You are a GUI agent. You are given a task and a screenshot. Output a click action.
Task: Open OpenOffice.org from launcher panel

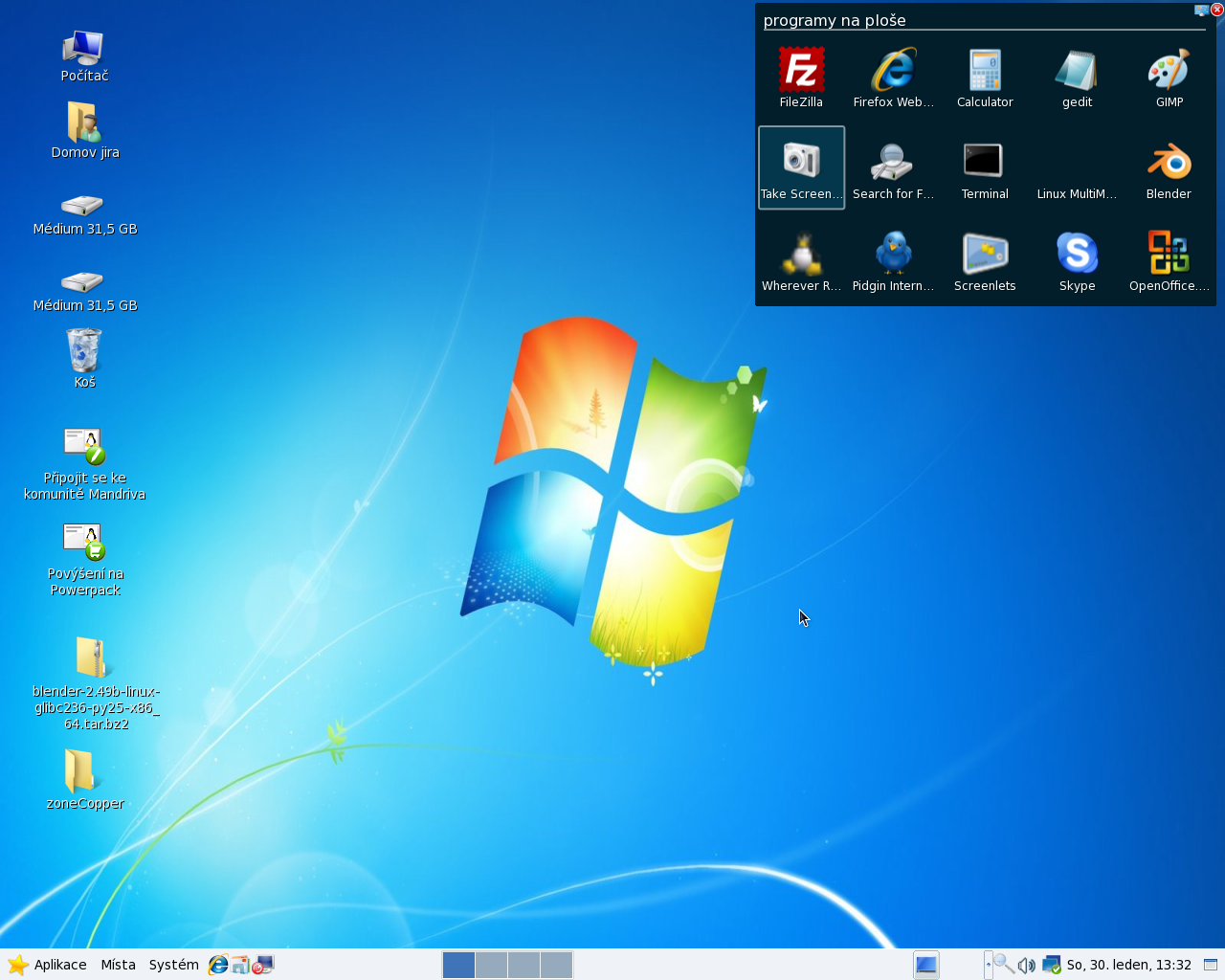1169,260
